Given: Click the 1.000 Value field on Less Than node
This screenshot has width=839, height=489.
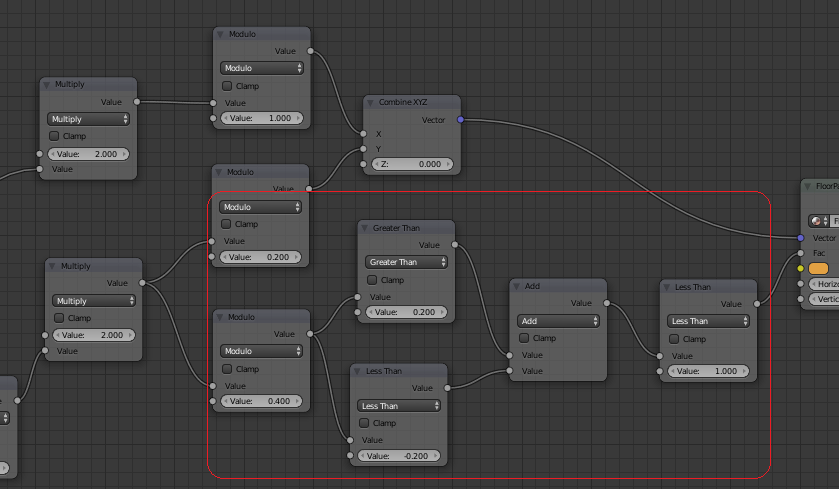Looking at the screenshot, I should [x=708, y=371].
